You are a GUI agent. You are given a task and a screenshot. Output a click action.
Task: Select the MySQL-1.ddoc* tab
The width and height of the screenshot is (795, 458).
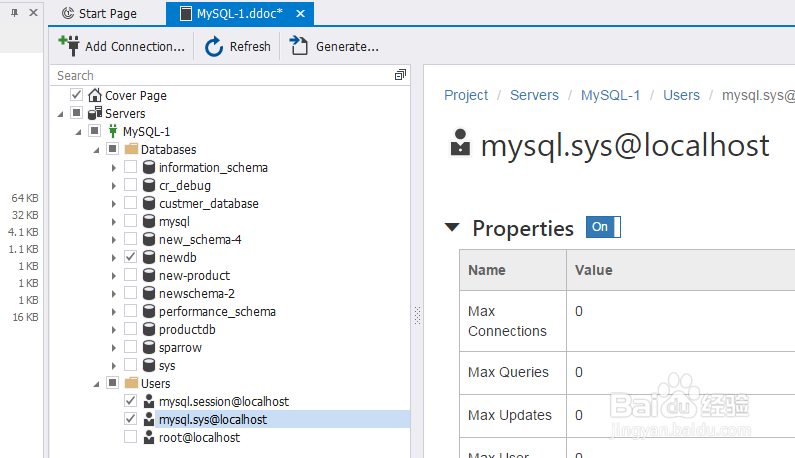(x=240, y=14)
